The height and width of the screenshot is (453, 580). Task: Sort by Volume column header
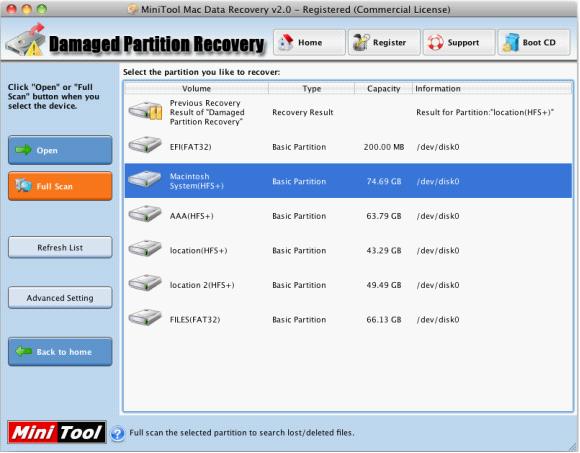(196, 89)
